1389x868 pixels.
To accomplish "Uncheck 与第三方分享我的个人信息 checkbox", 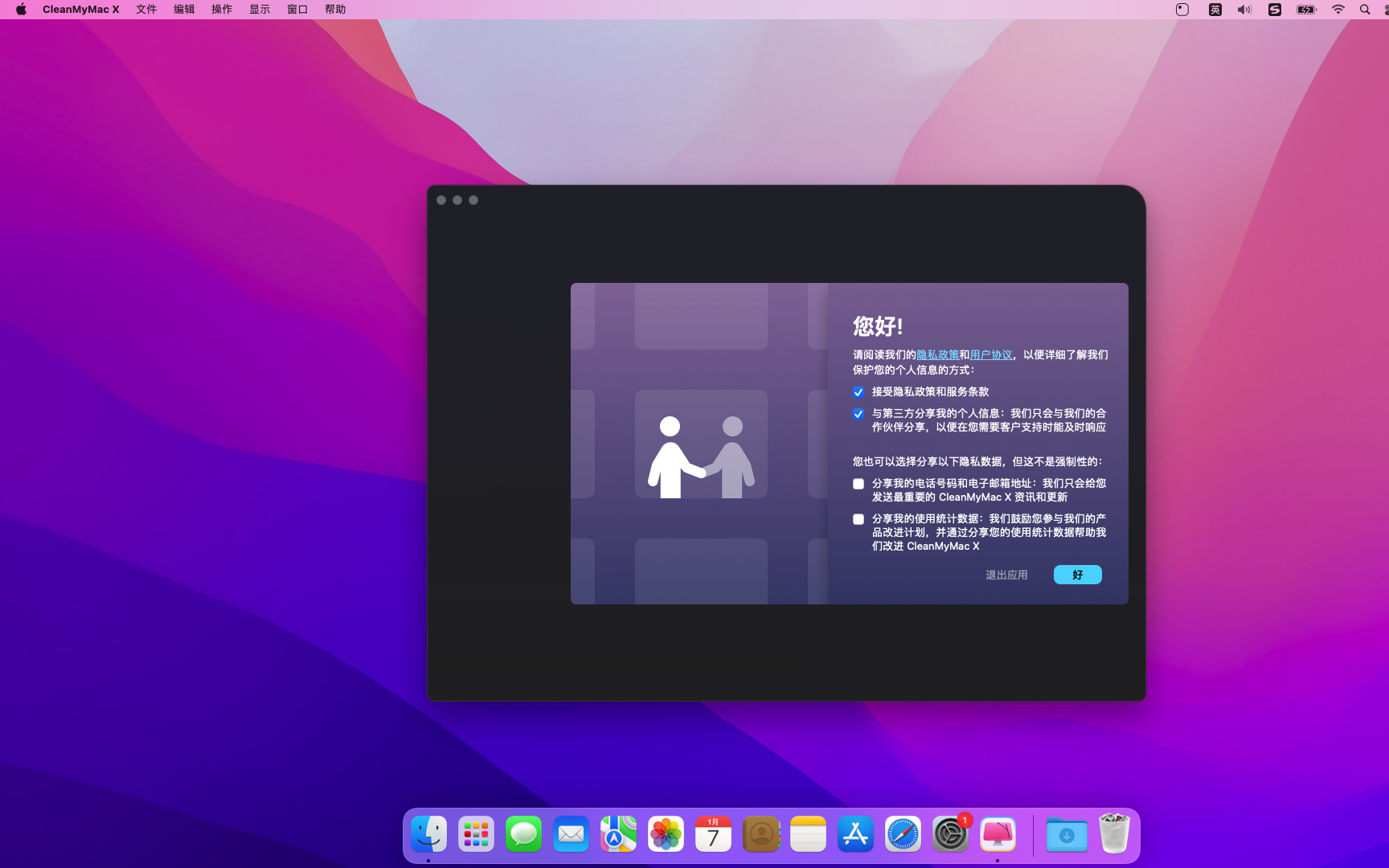I will [x=858, y=414].
